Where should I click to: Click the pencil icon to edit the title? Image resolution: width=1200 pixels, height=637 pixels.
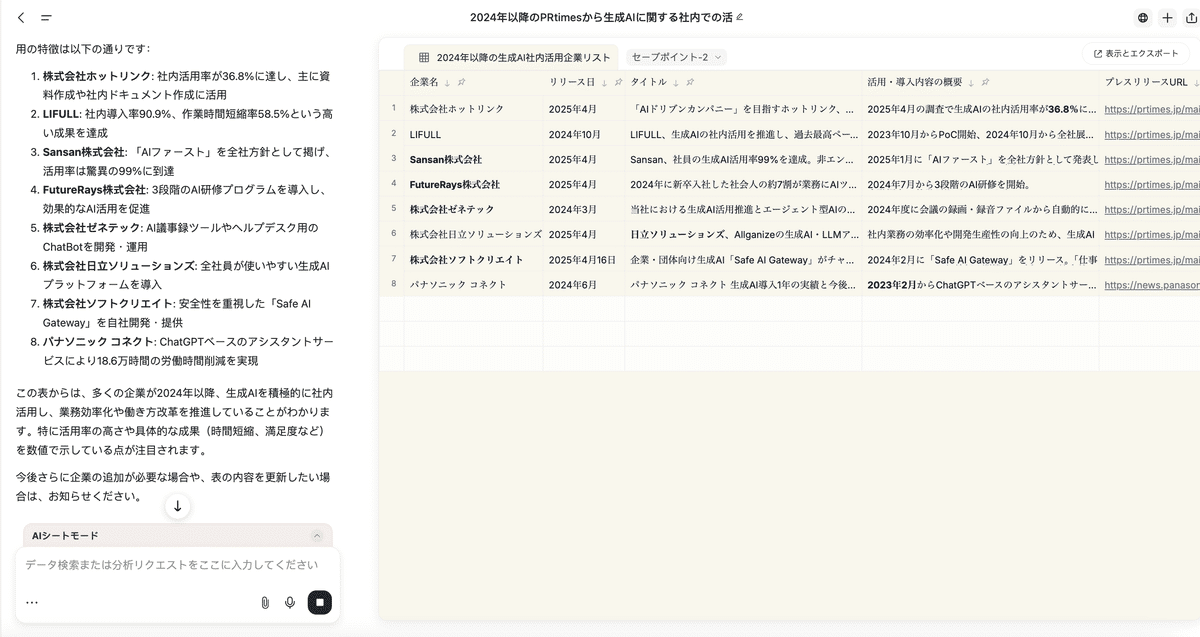click(x=740, y=18)
